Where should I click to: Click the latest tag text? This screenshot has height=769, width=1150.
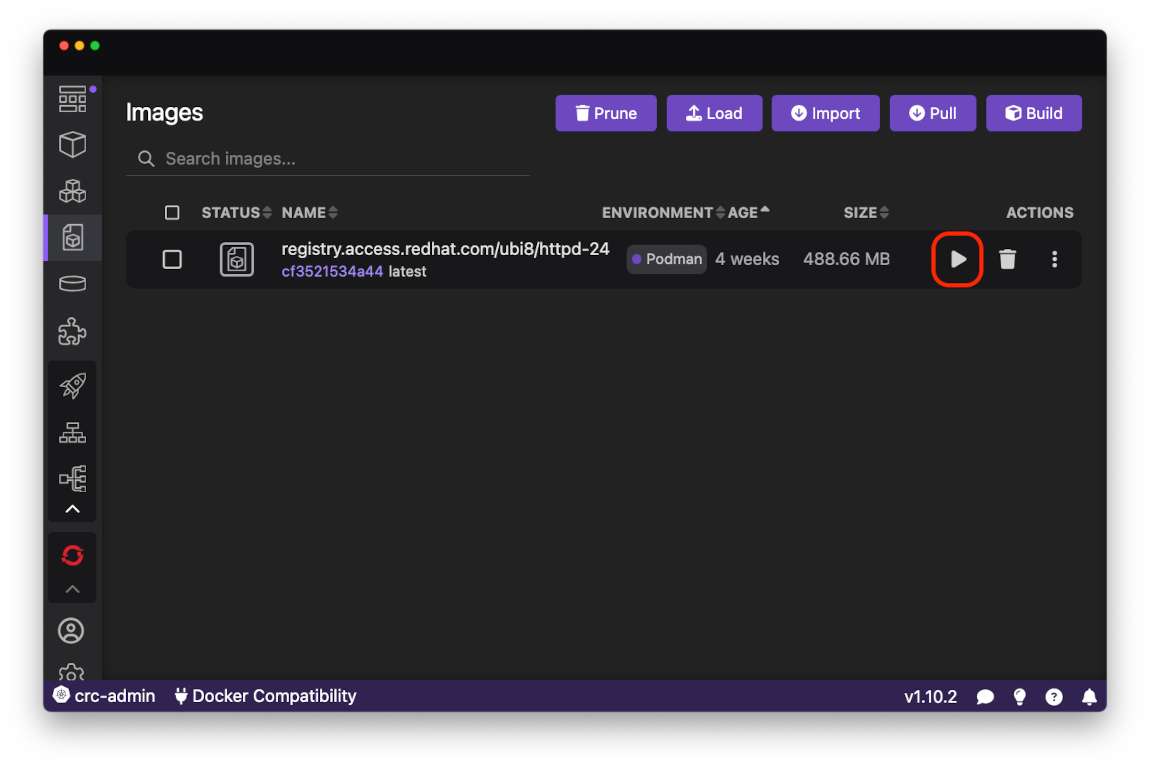click(x=407, y=271)
